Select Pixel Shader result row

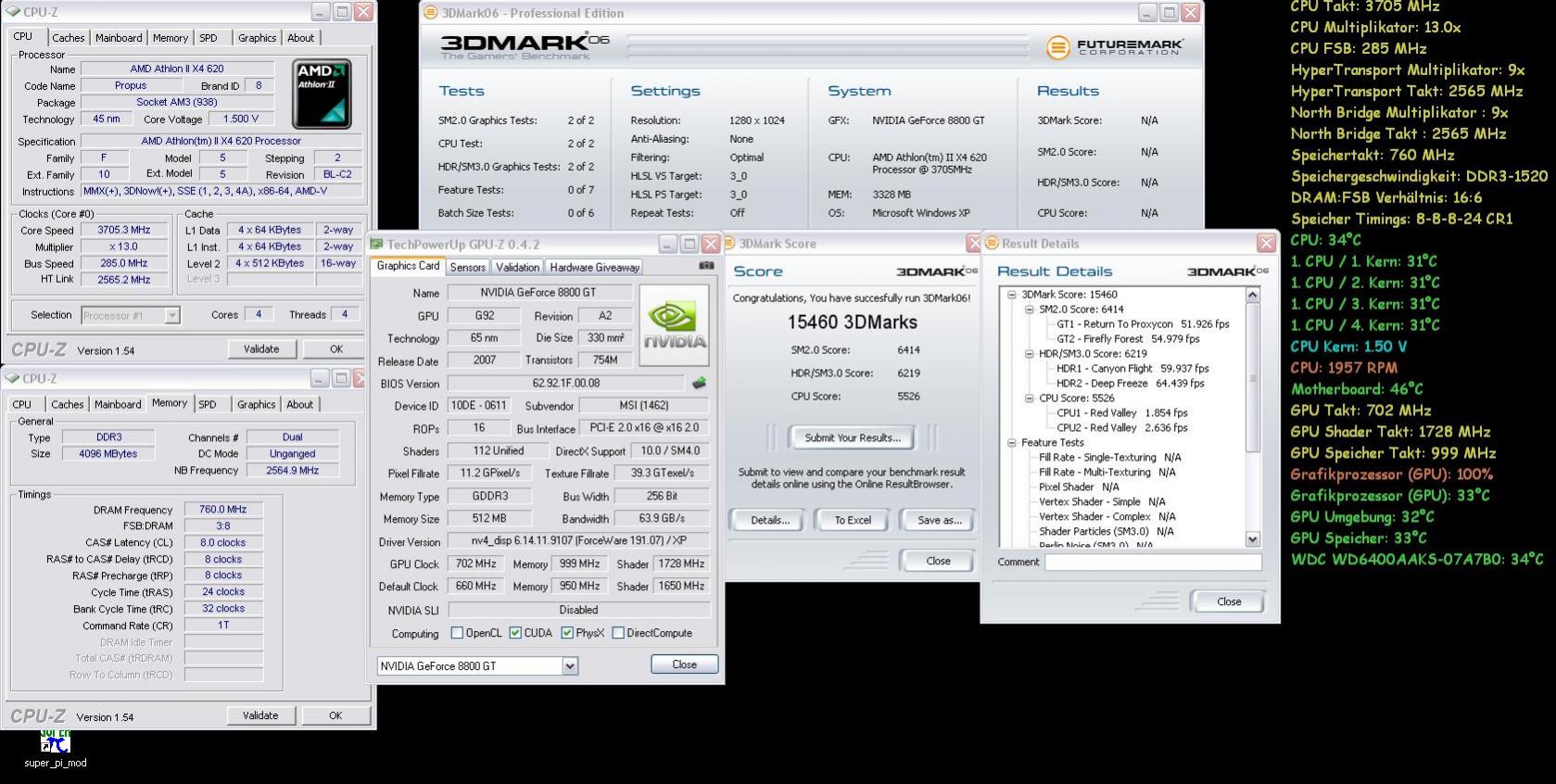(1079, 487)
